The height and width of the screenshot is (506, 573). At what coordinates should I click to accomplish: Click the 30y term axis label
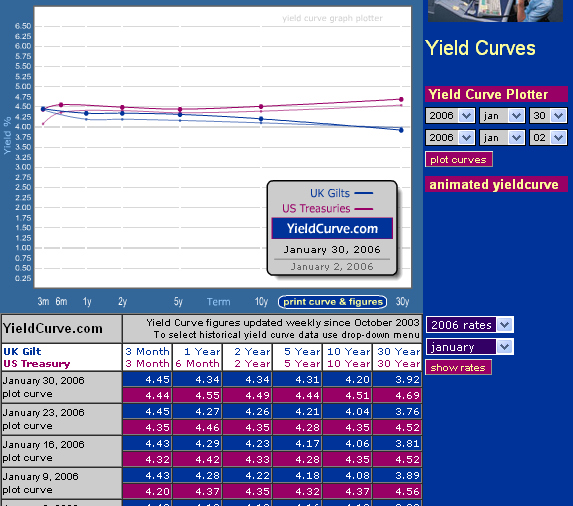click(402, 302)
